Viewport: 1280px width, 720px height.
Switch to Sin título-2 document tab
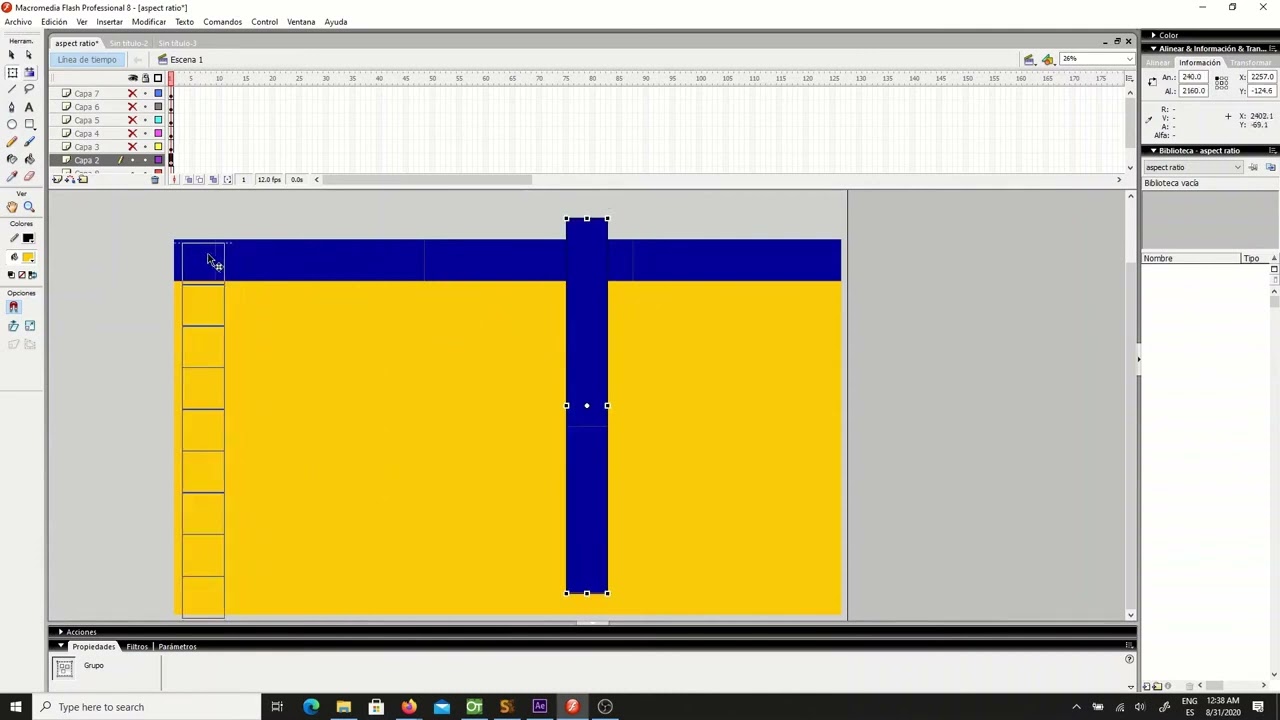click(x=129, y=44)
